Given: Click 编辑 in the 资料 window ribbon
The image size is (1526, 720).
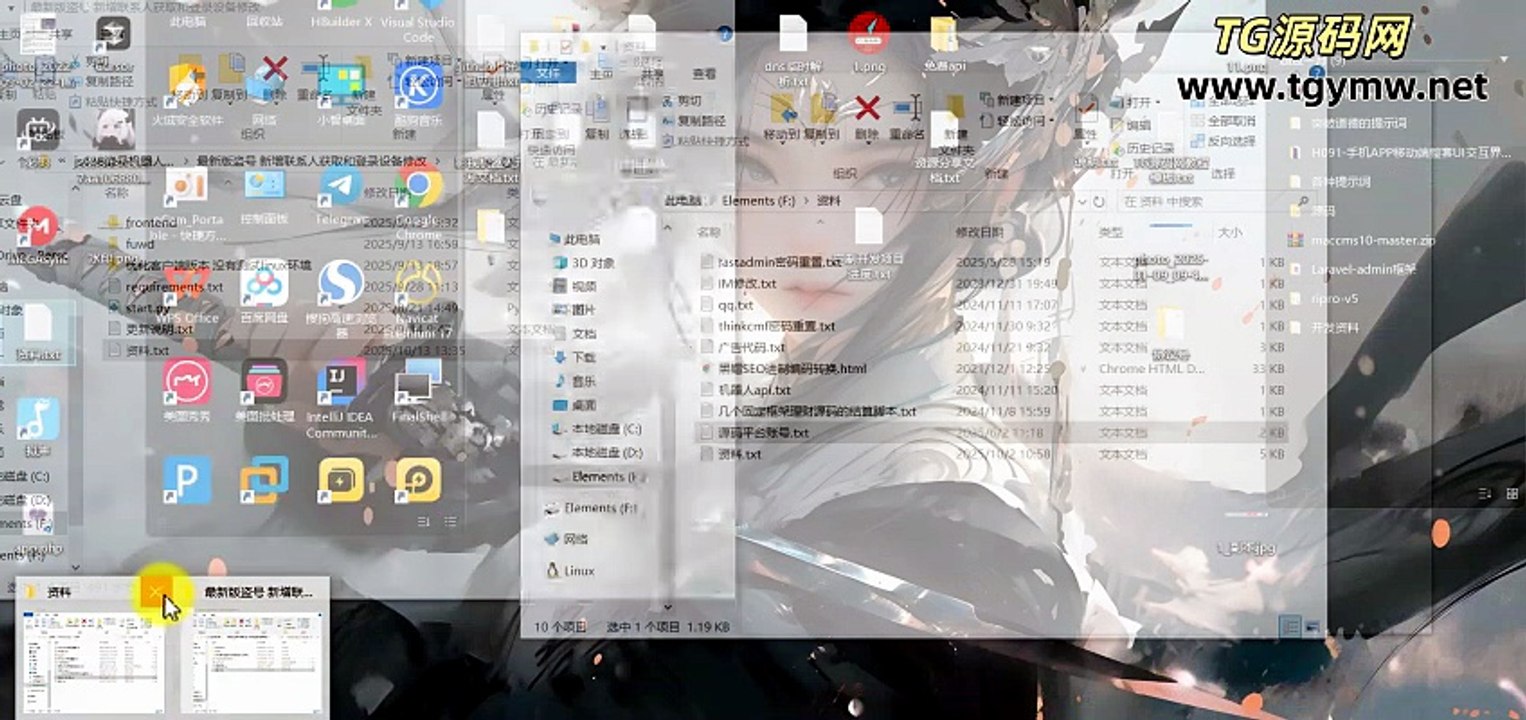Looking at the screenshot, I should click(1131, 124).
